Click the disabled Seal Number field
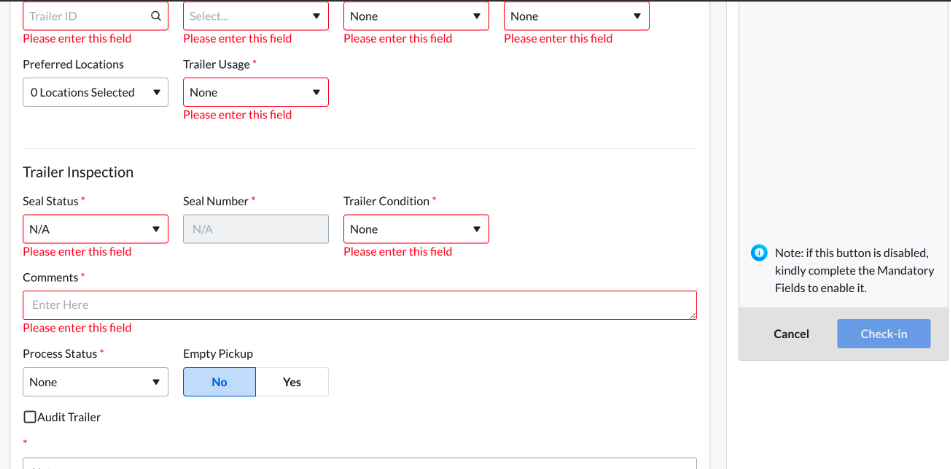This screenshot has height=469, width=951. pyautogui.click(x=255, y=229)
